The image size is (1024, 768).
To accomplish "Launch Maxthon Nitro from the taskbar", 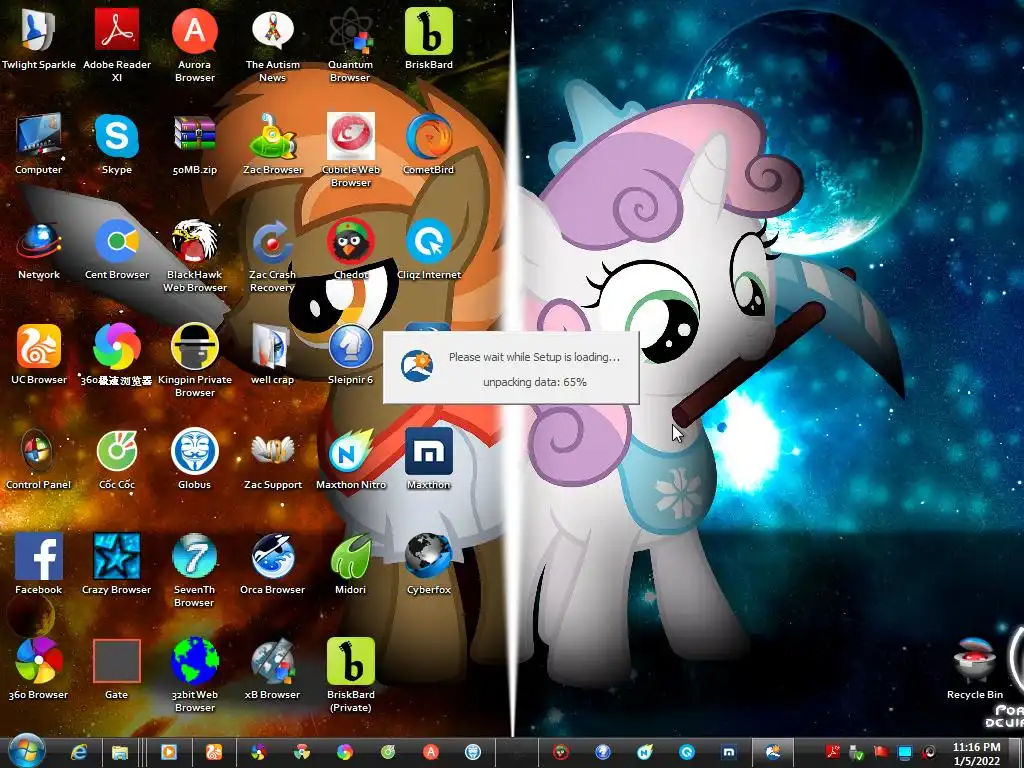I will click(x=645, y=753).
